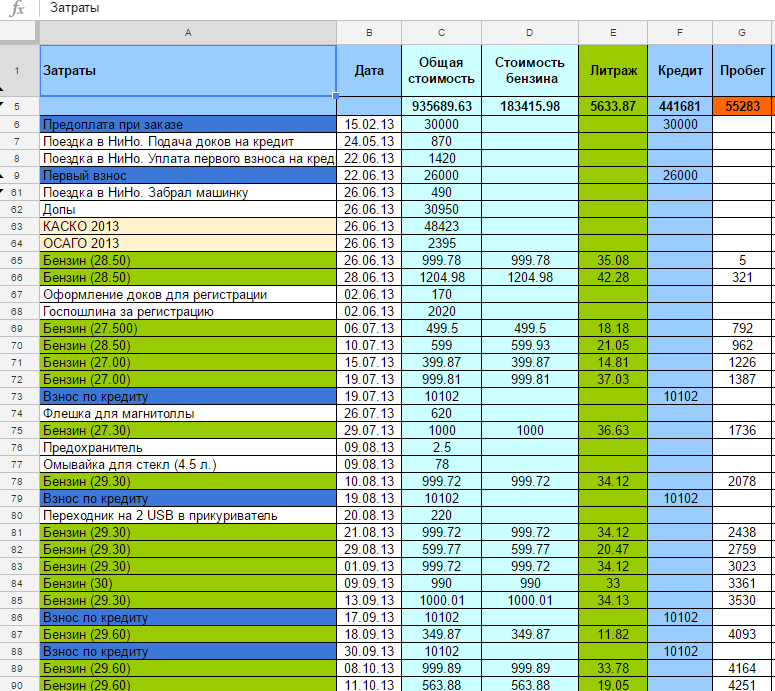
Task: Click the Литраж column header cell
Action: [613, 71]
